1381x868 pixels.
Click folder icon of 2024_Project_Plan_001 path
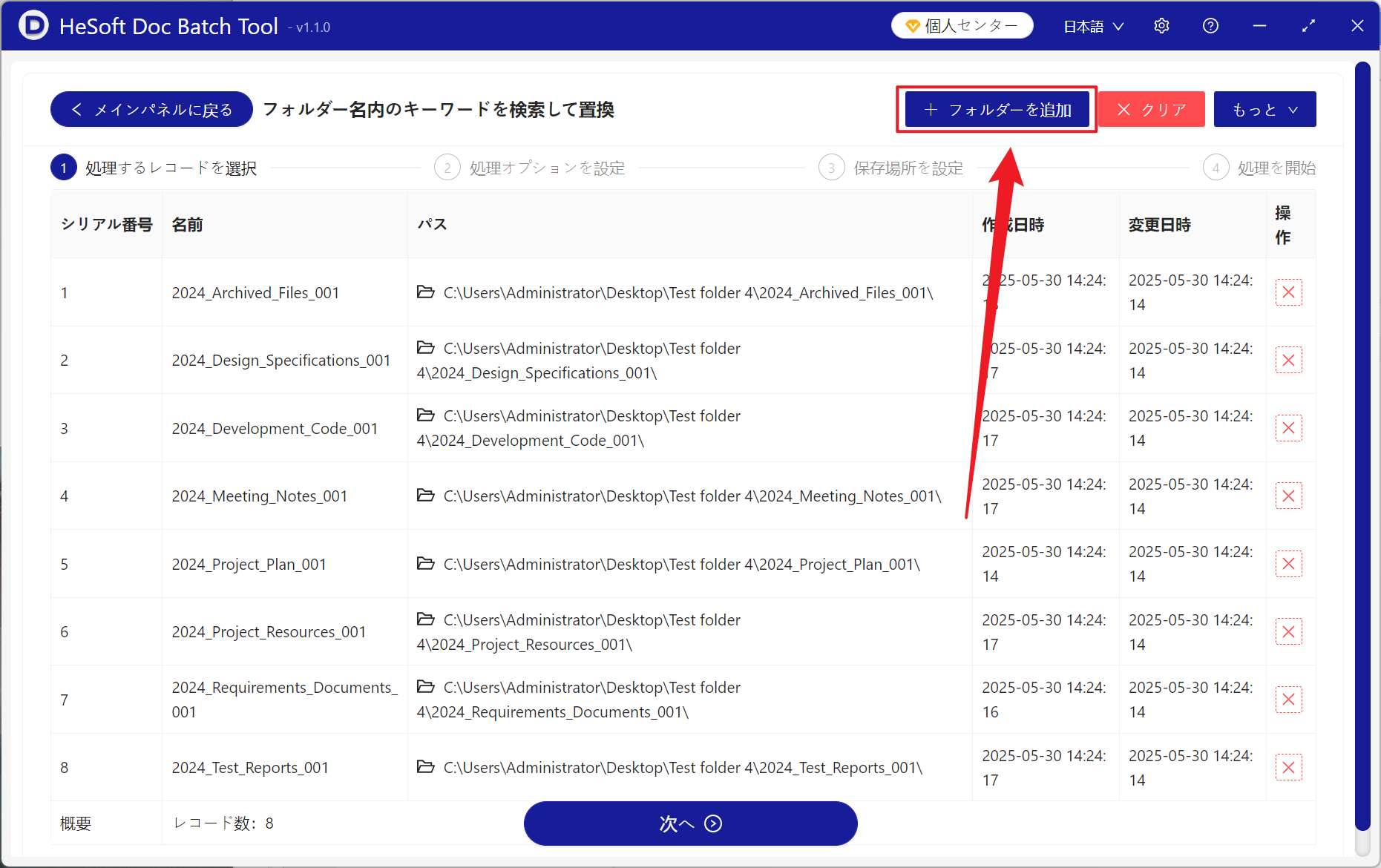(426, 564)
